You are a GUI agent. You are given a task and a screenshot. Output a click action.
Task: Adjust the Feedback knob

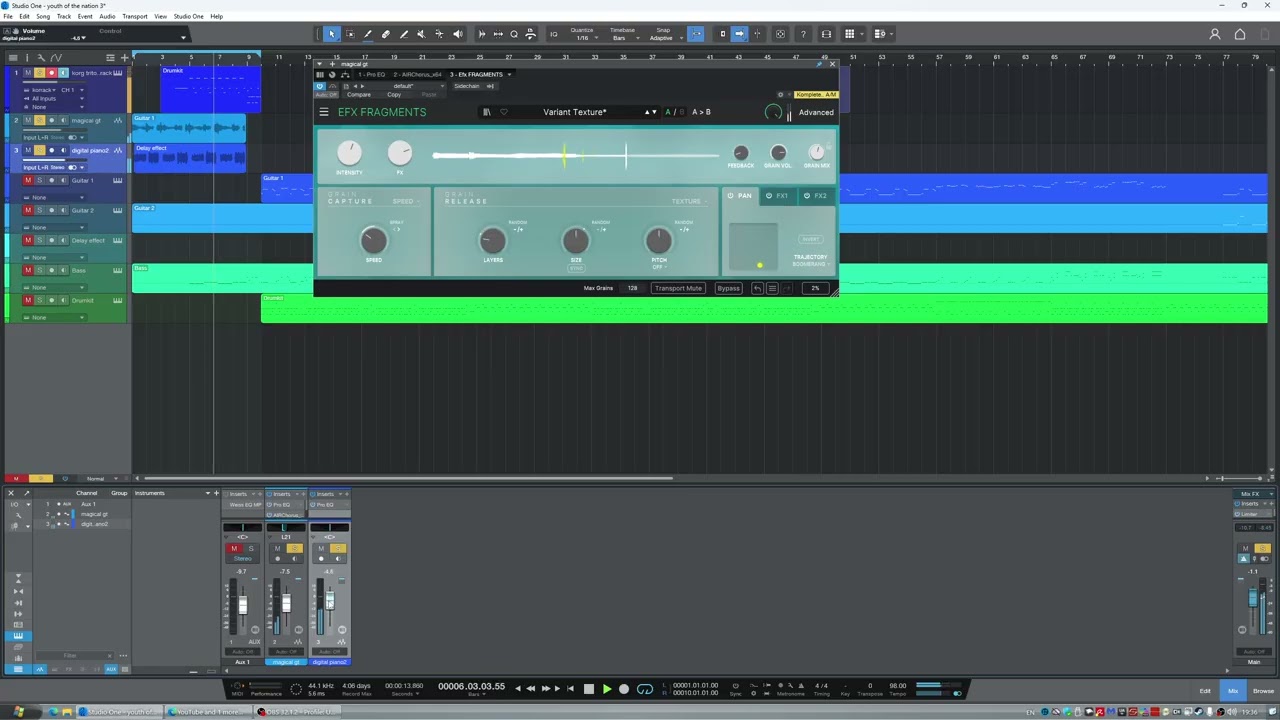[740, 153]
